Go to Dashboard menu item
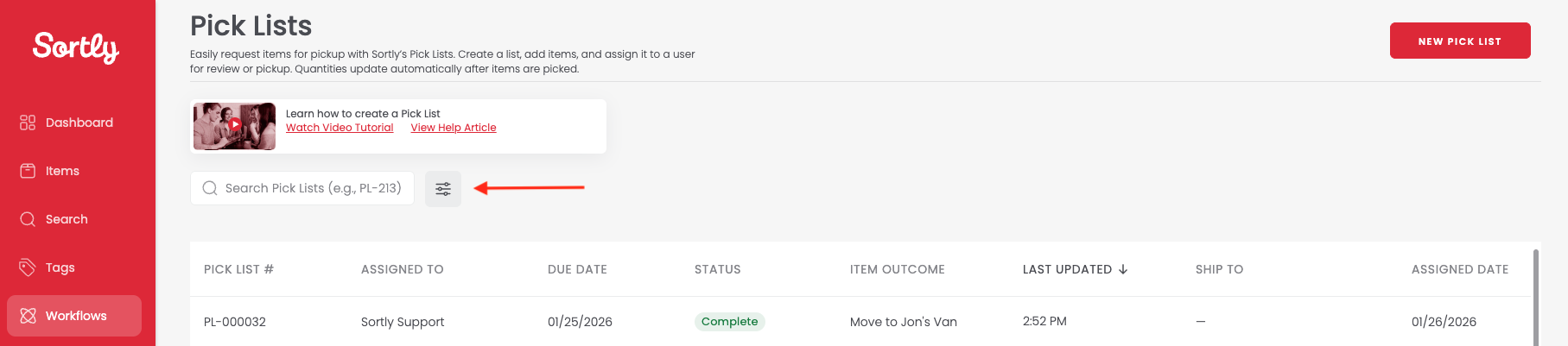Viewport: 1568px width, 346px height. [79, 123]
